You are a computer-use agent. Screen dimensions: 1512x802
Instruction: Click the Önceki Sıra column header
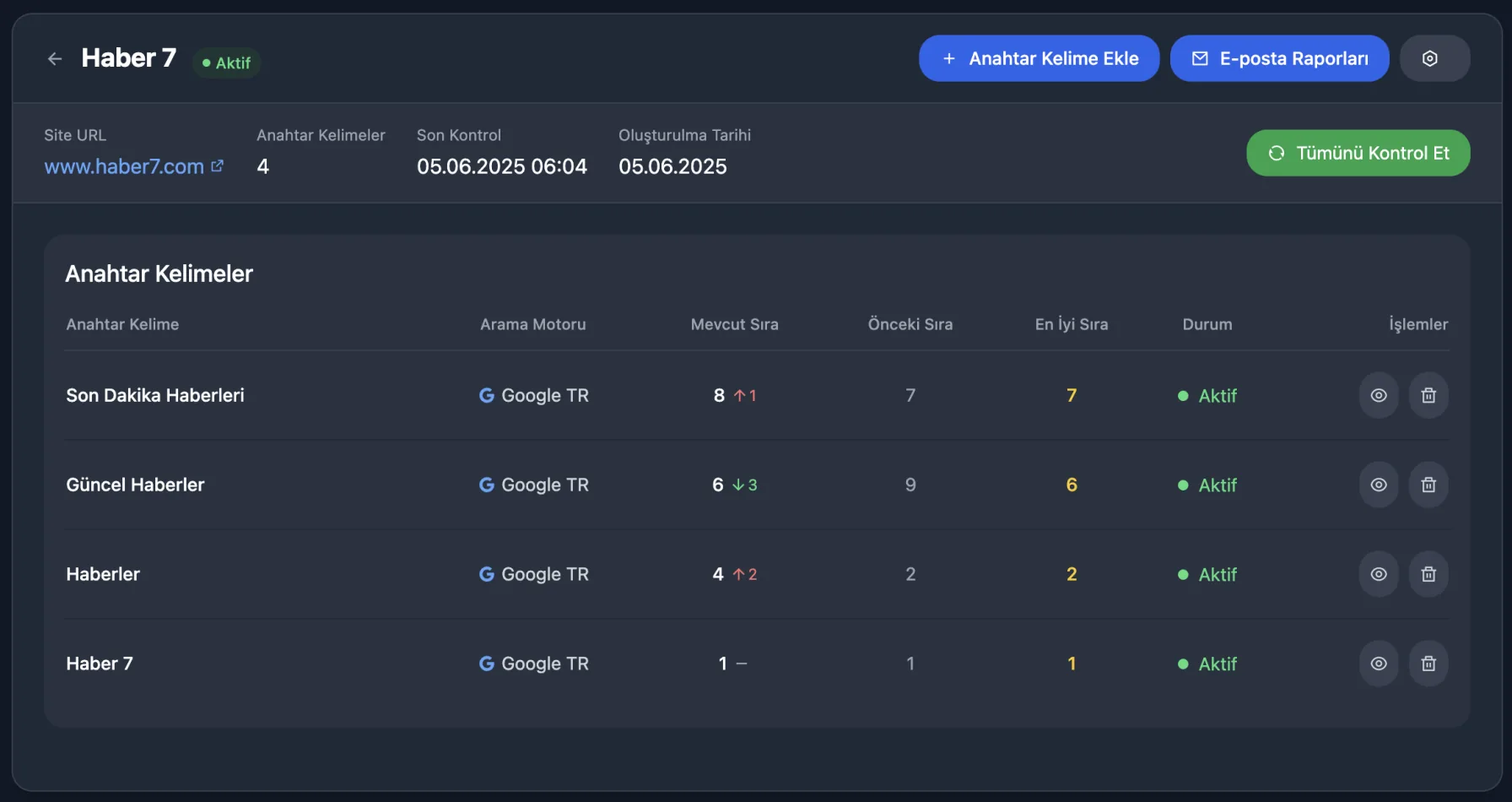(x=910, y=324)
